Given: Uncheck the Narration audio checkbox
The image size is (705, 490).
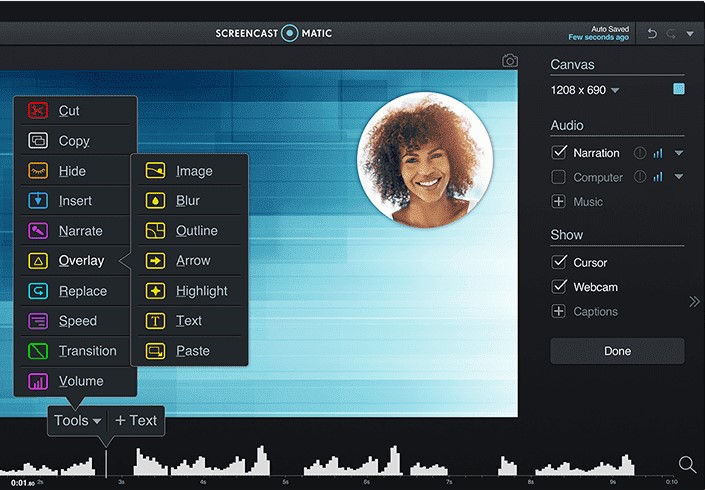Looking at the screenshot, I should (x=558, y=152).
